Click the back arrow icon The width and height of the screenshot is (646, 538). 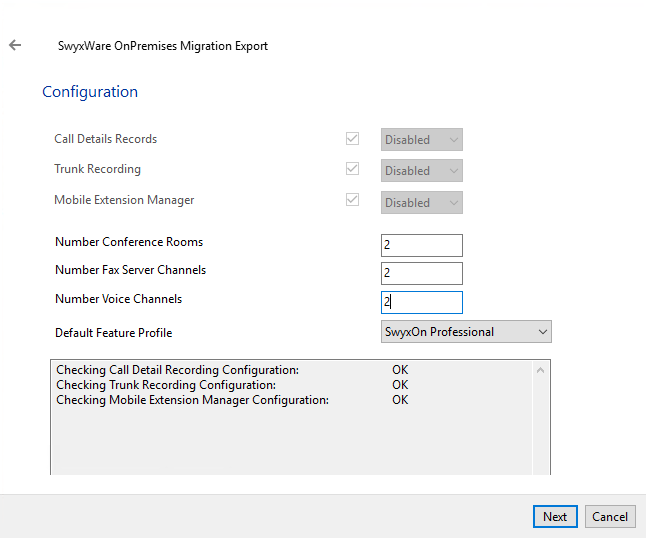click(x=15, y=45)
